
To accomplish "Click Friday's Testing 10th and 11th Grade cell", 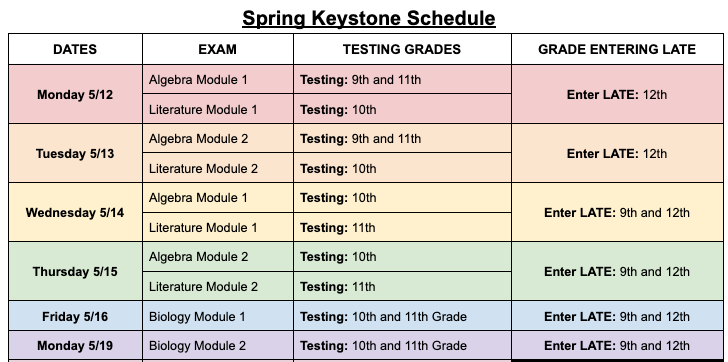I will tap(402, 316).
